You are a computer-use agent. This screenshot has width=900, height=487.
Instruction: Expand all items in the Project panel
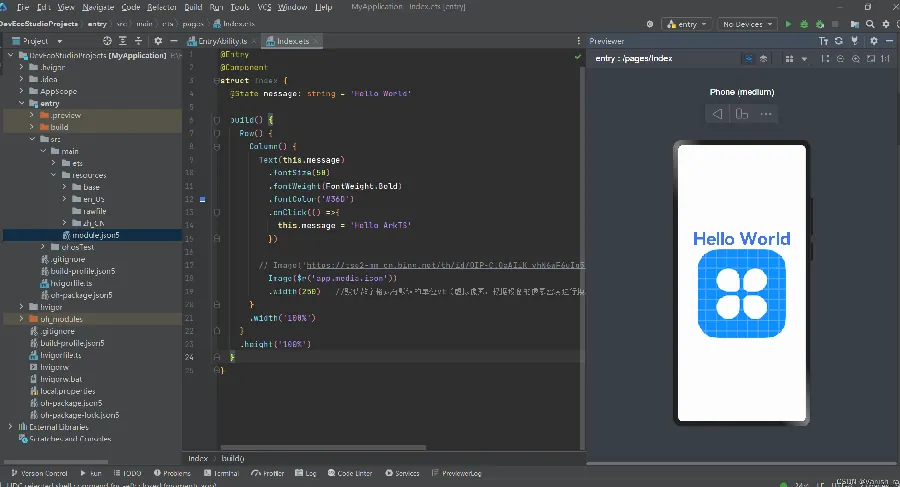point(123,41)
